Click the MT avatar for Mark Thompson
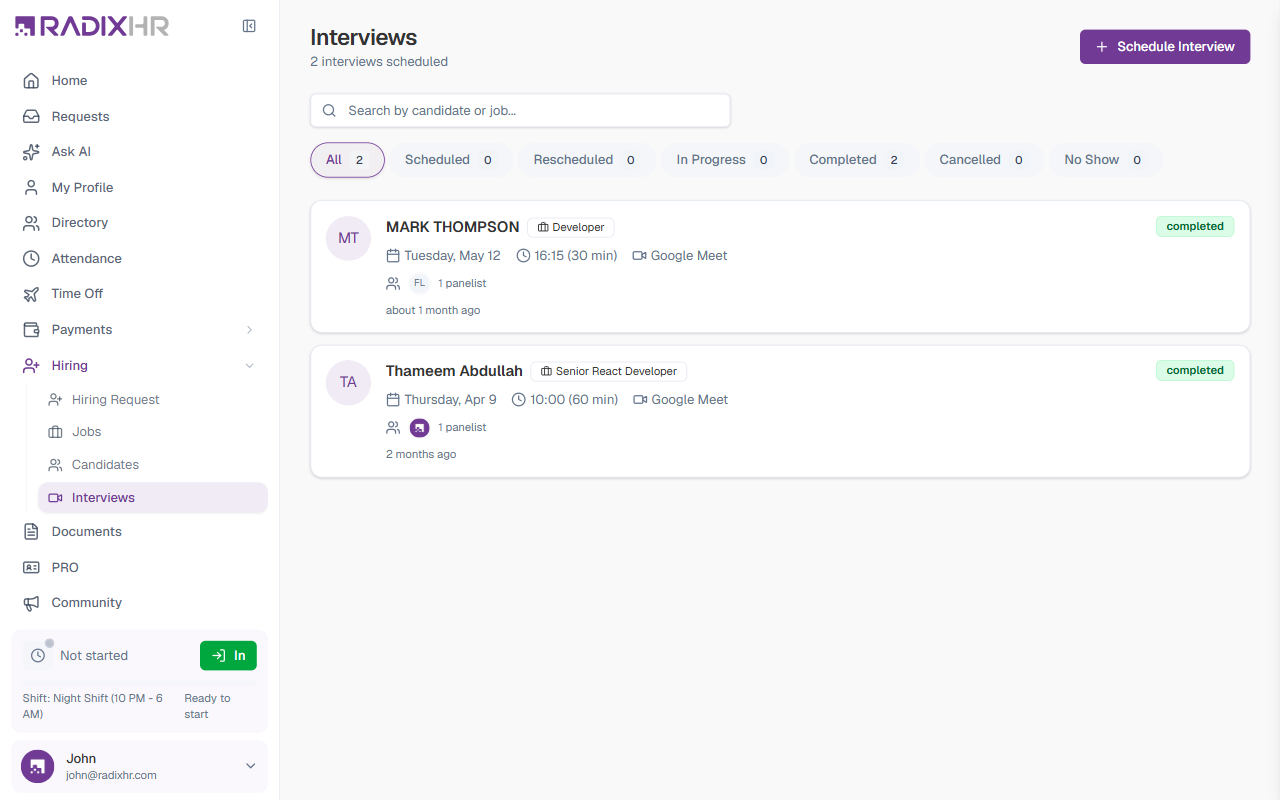This screenshot has height=800, width=1280. pos(348,238)
